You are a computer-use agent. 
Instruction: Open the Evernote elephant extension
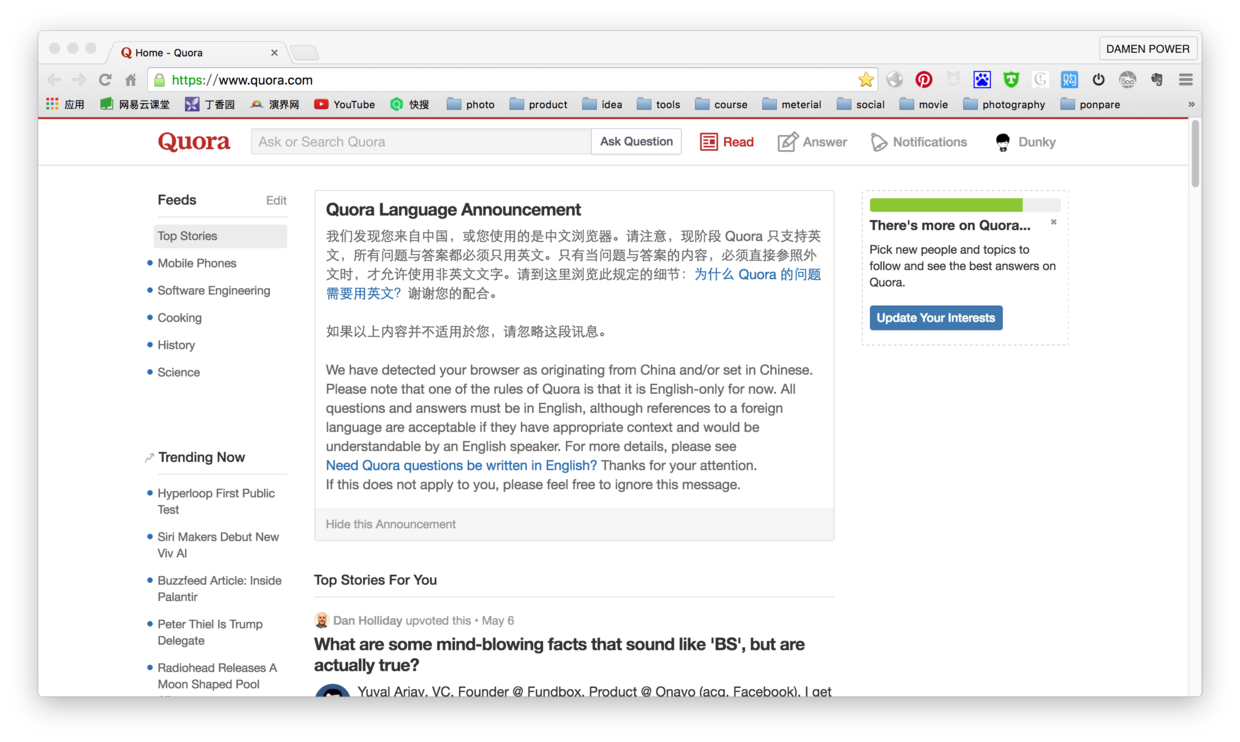pos(1157,80)
